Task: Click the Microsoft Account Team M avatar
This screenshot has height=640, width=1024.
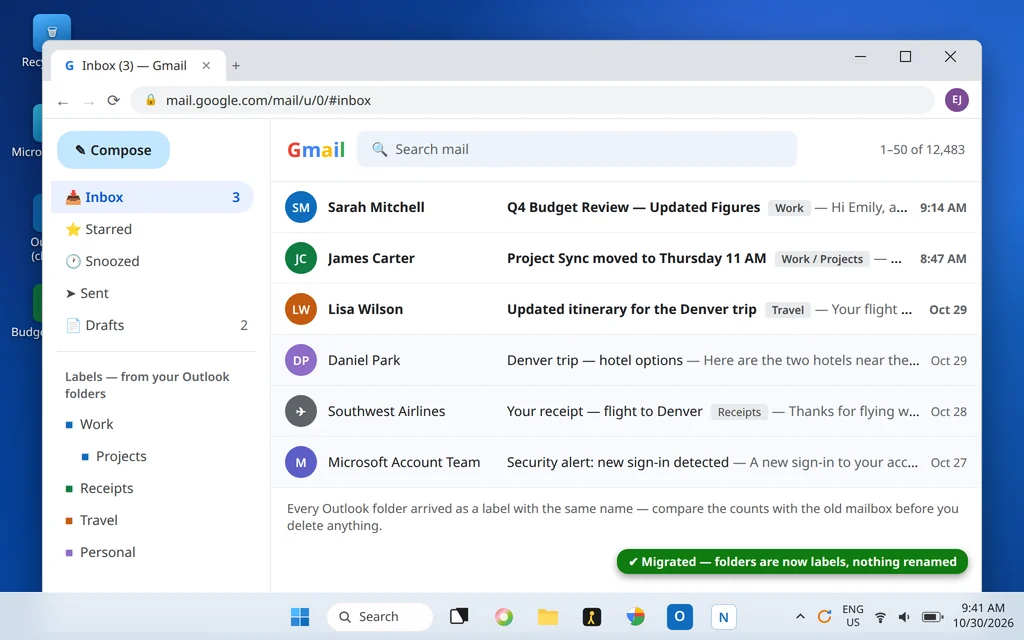Action: (300, 462)
